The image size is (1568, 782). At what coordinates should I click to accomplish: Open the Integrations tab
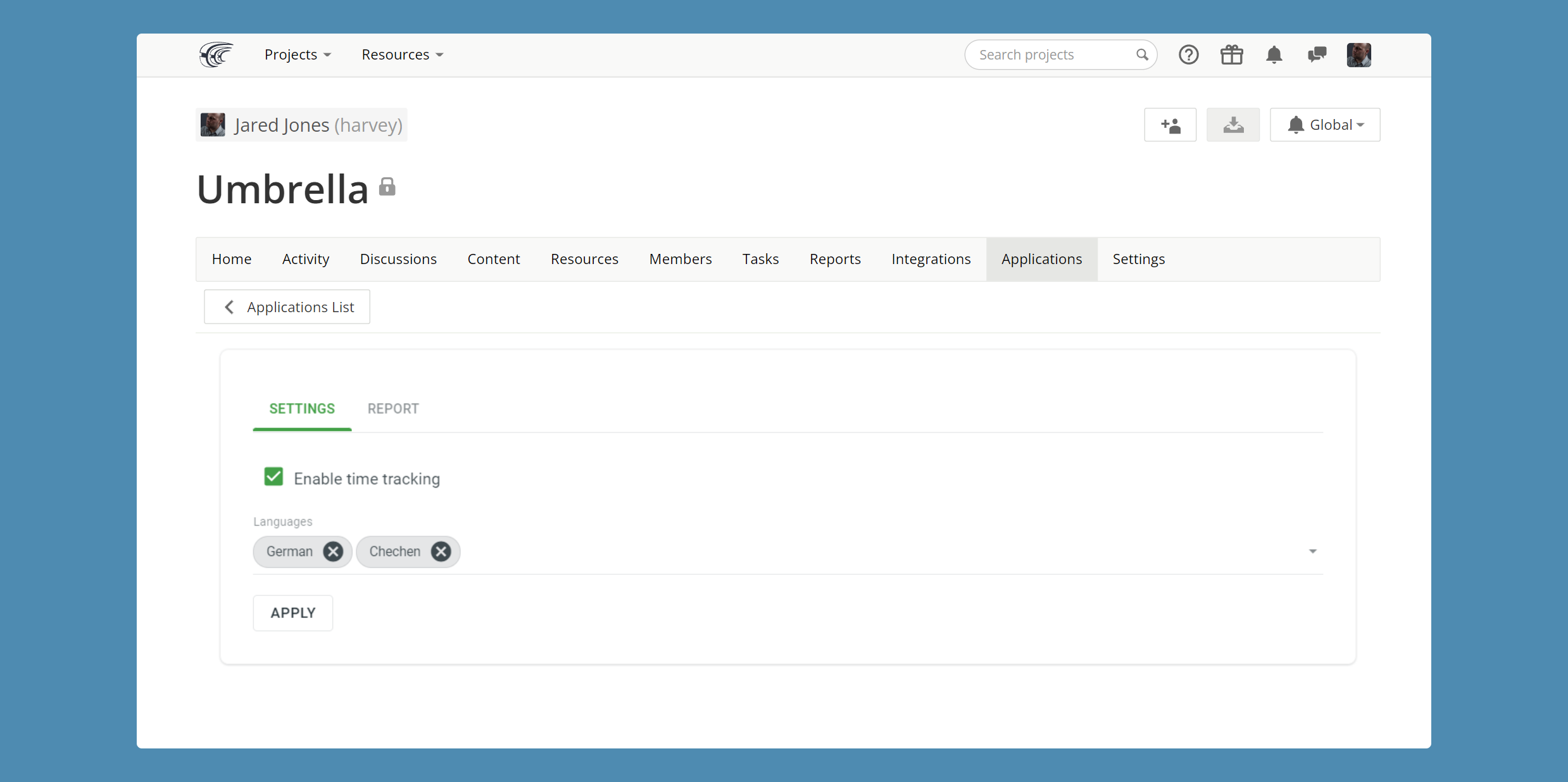(931, 259)
